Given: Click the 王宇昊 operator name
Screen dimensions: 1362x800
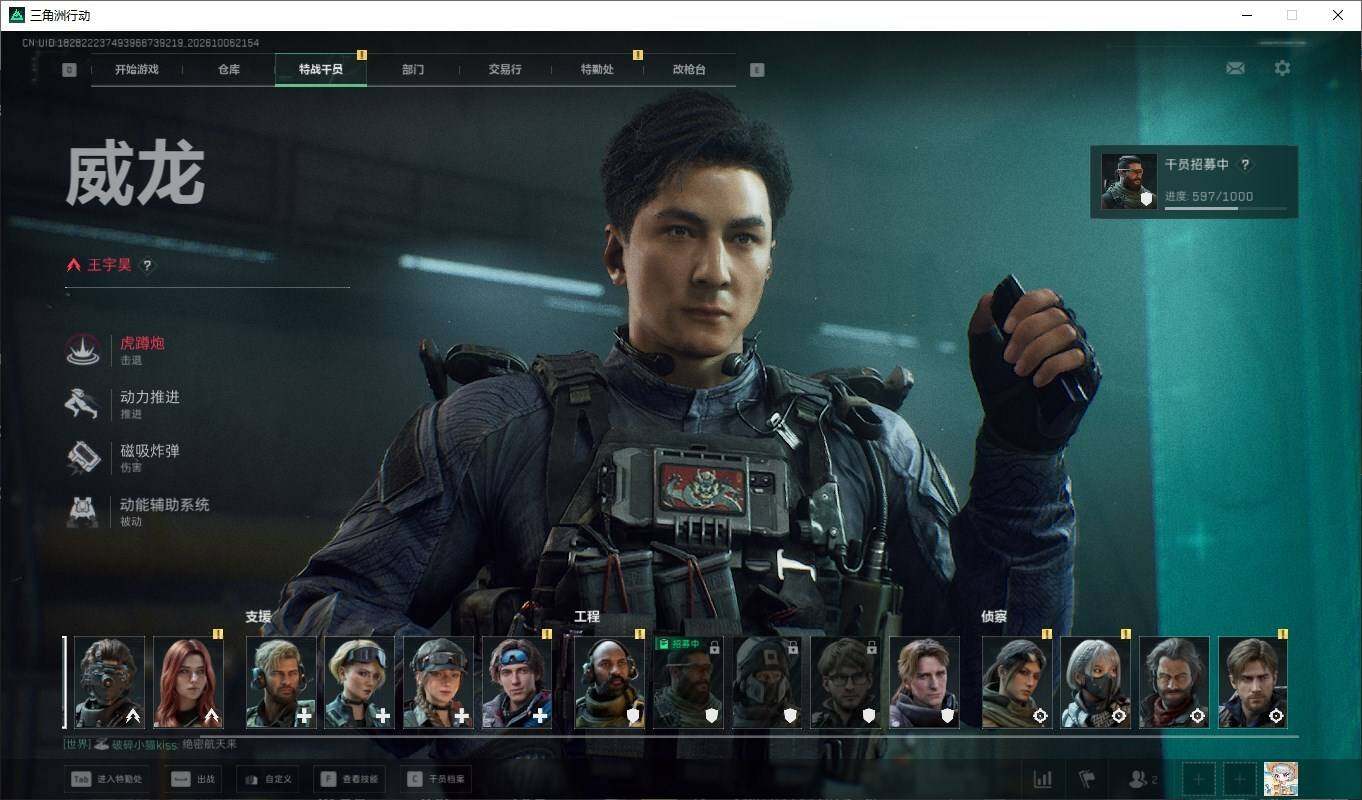Looking at the screenshot, I should [109, 266].
